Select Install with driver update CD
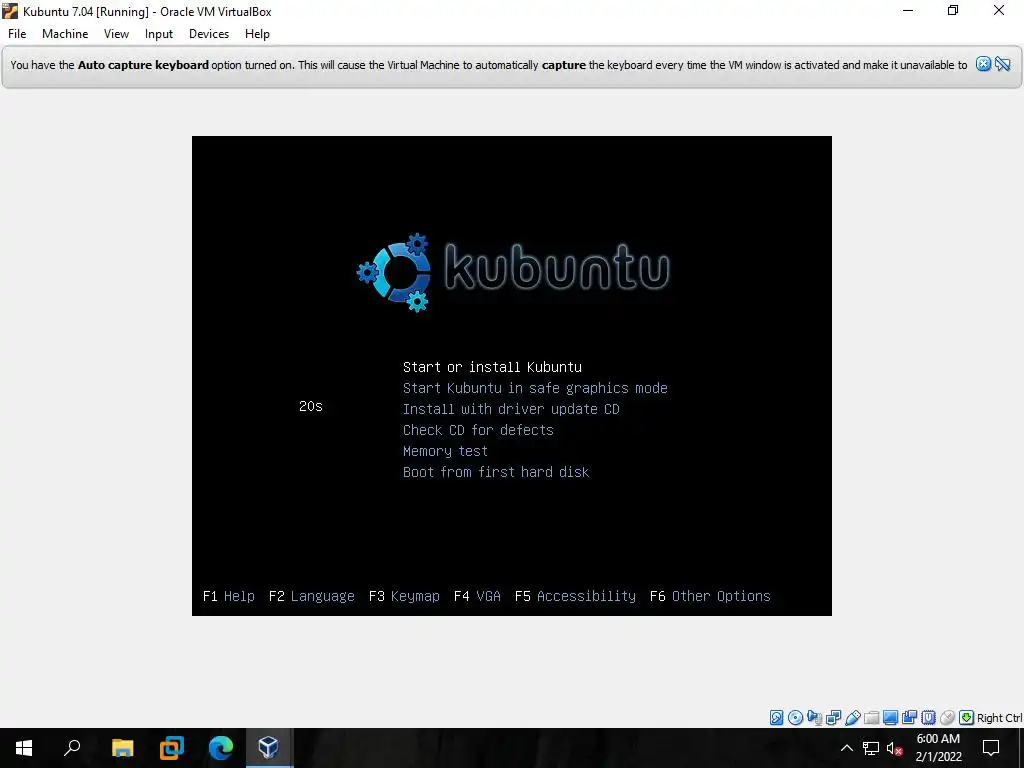The height and width of the screenshot is (768, 1024). pyautogui.click(x=511, y=409)
